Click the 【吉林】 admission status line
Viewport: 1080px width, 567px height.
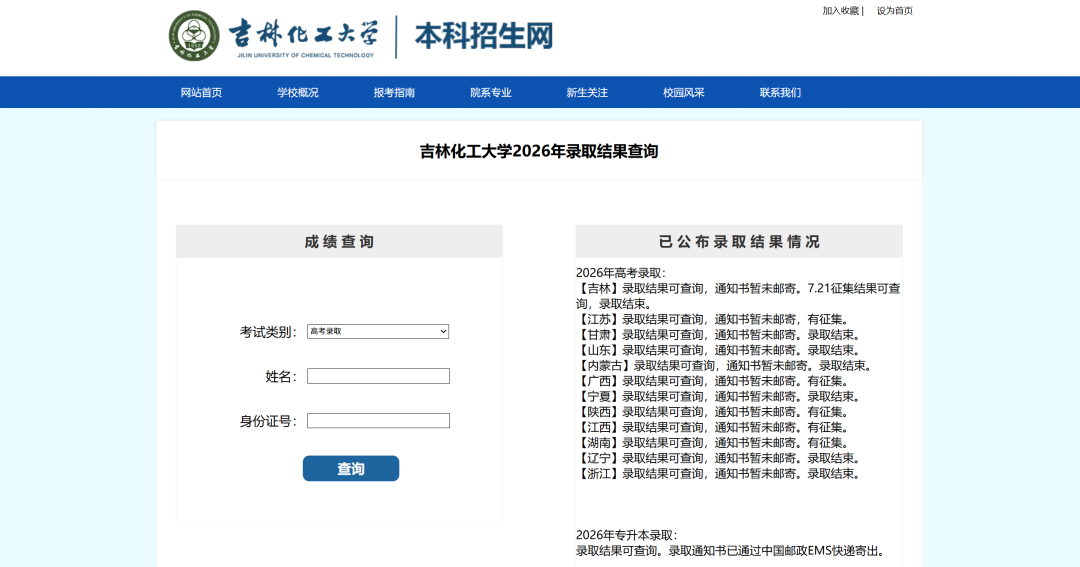(x=738, y=296)
